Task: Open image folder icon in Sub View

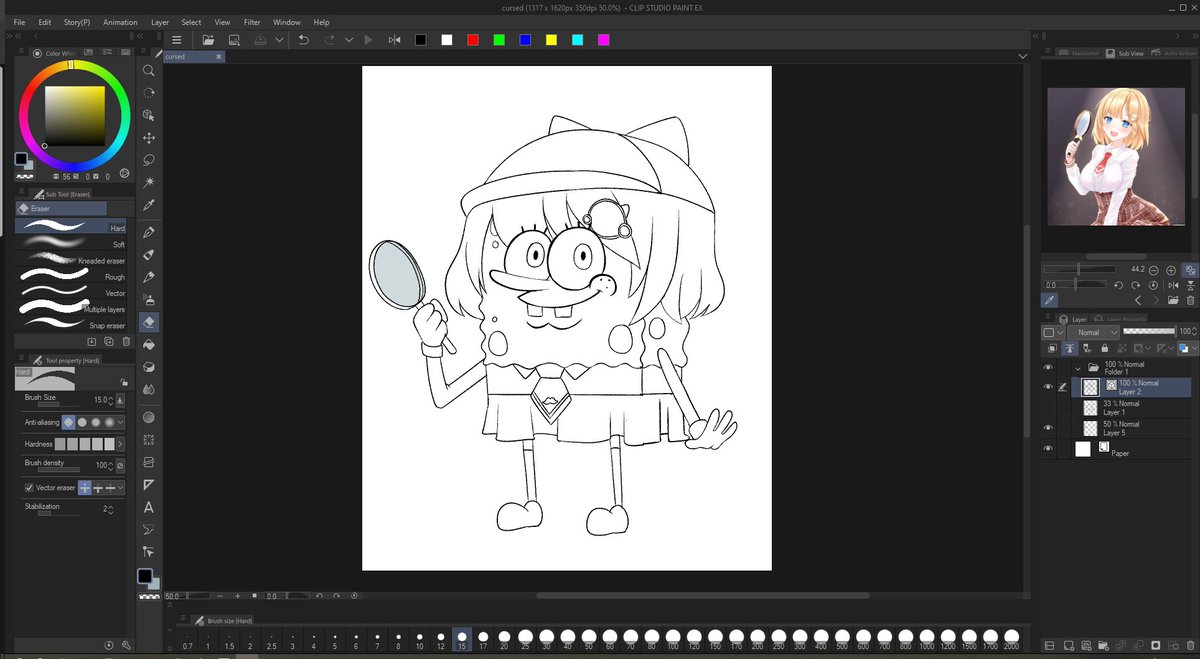Action: point(1172,300)
